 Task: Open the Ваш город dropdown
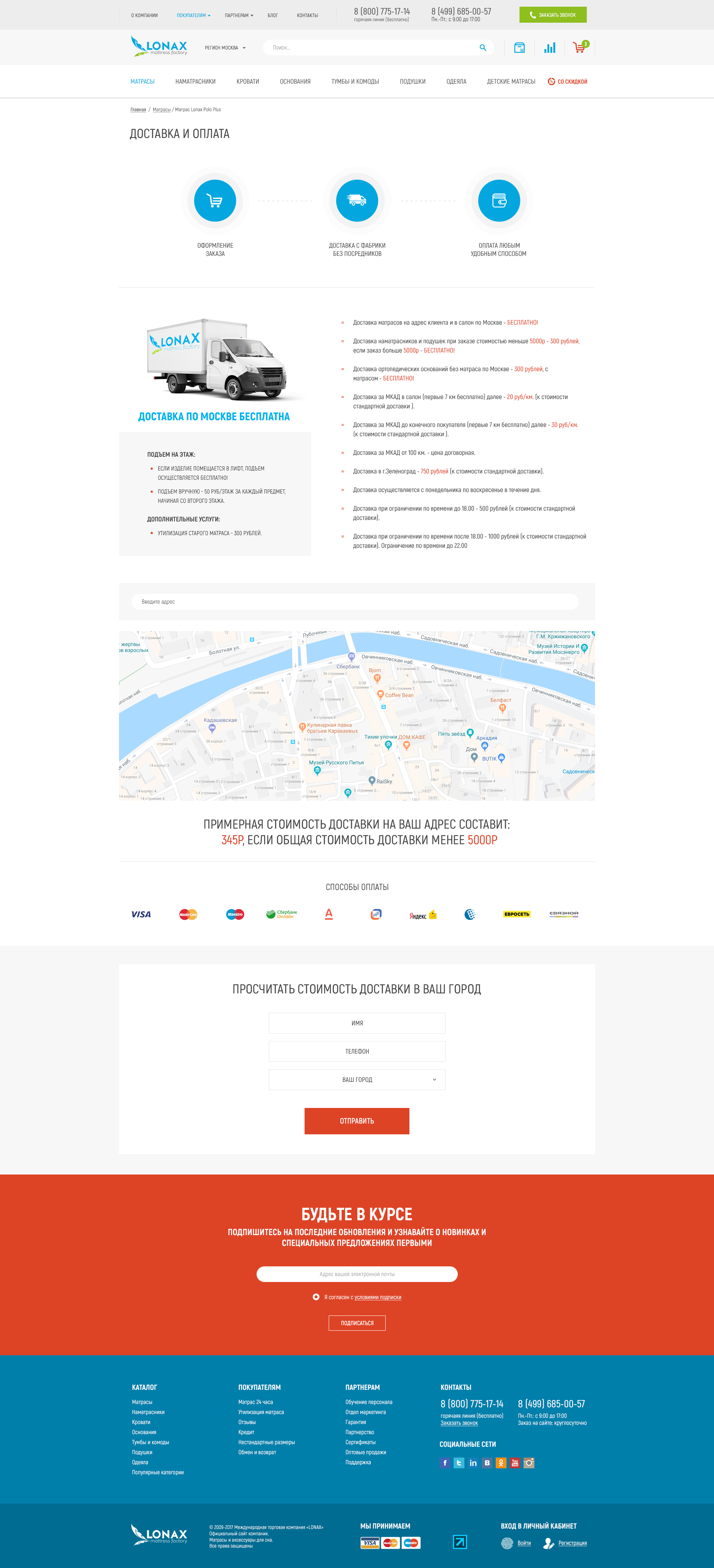click(357, 1079)
